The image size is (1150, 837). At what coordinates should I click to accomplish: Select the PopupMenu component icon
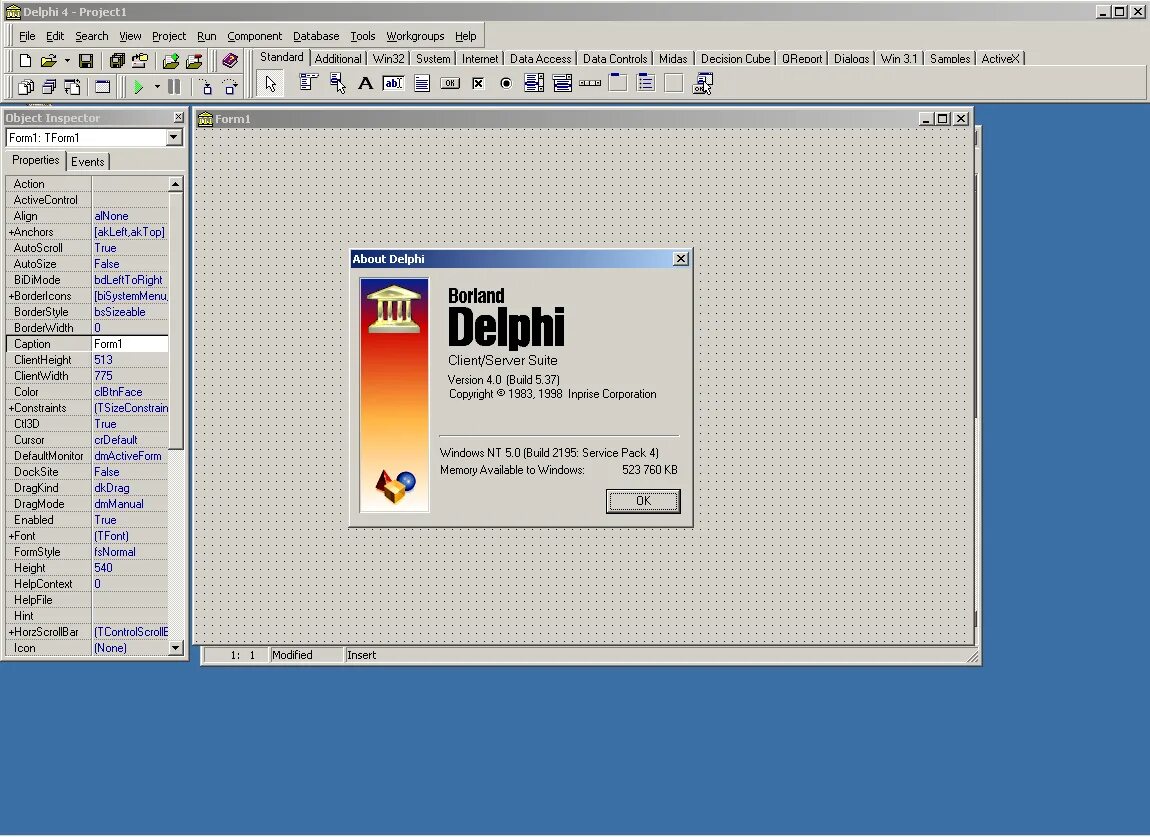(x=337, y=83)
